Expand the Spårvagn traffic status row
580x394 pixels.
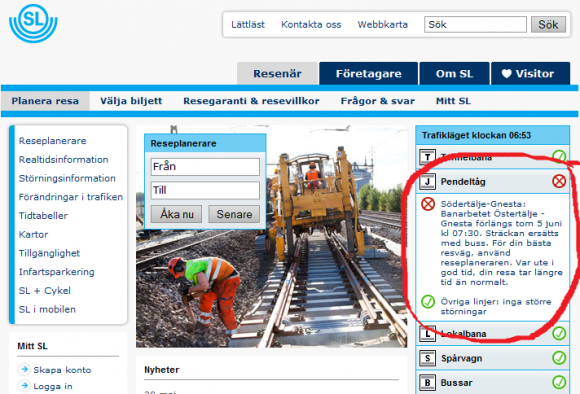(493, 358)
